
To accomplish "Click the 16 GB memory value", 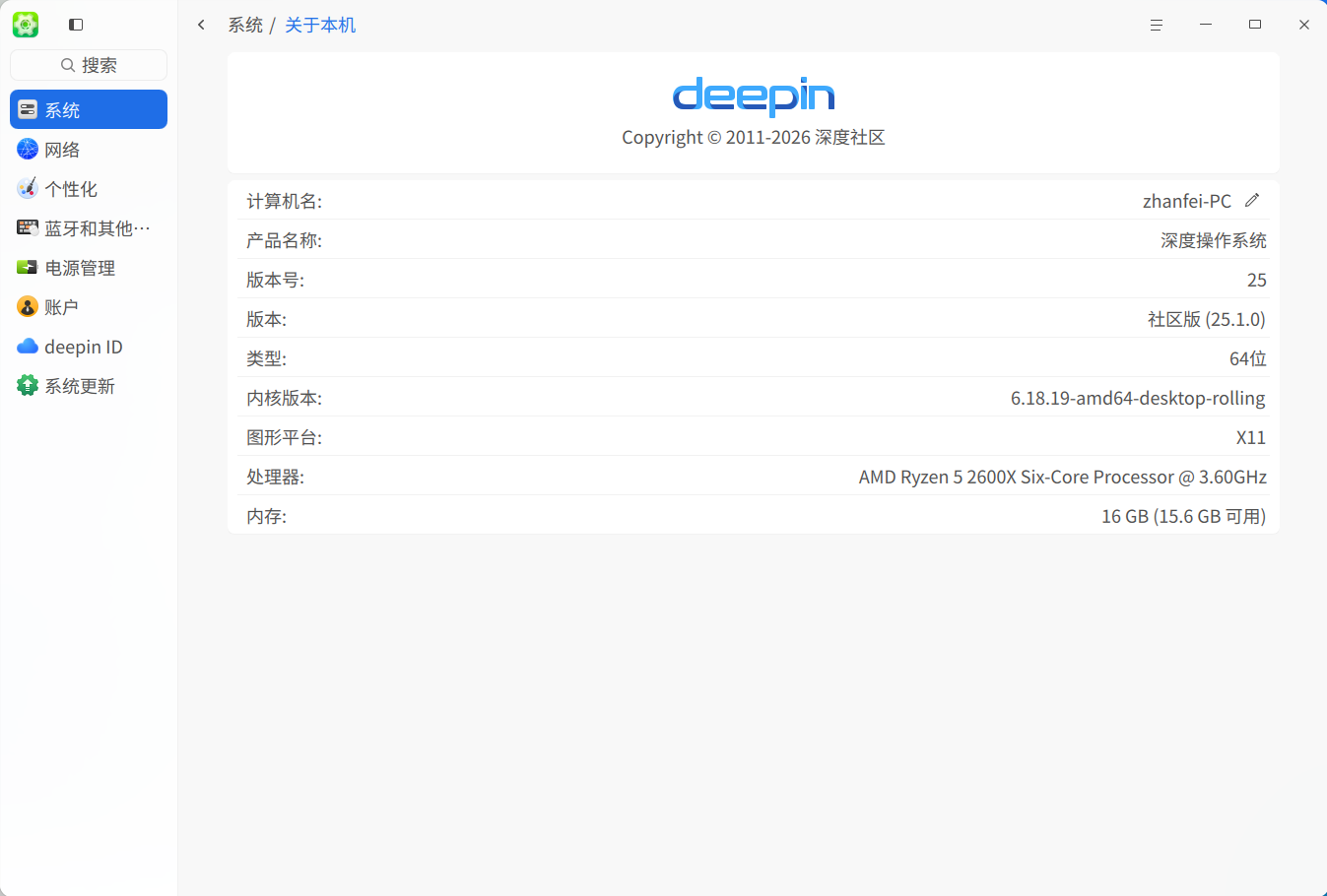I will pos(1184,516).
